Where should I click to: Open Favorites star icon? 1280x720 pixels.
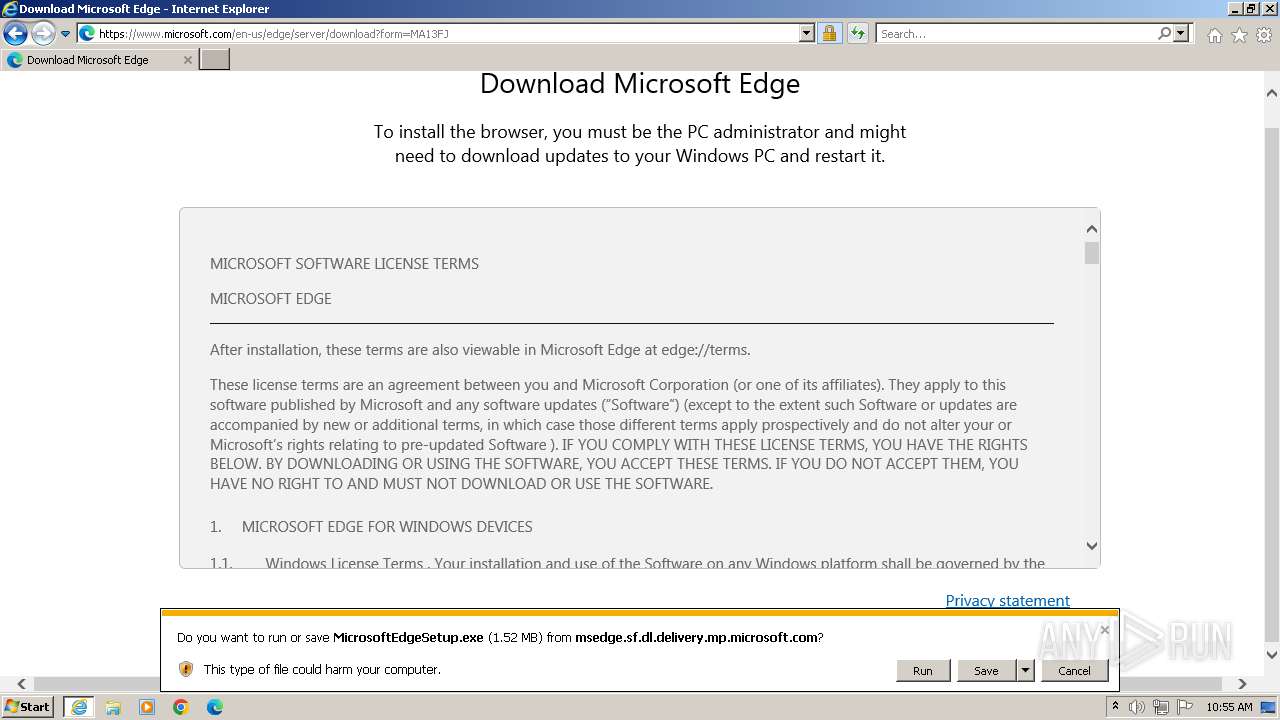[1239, 35]
